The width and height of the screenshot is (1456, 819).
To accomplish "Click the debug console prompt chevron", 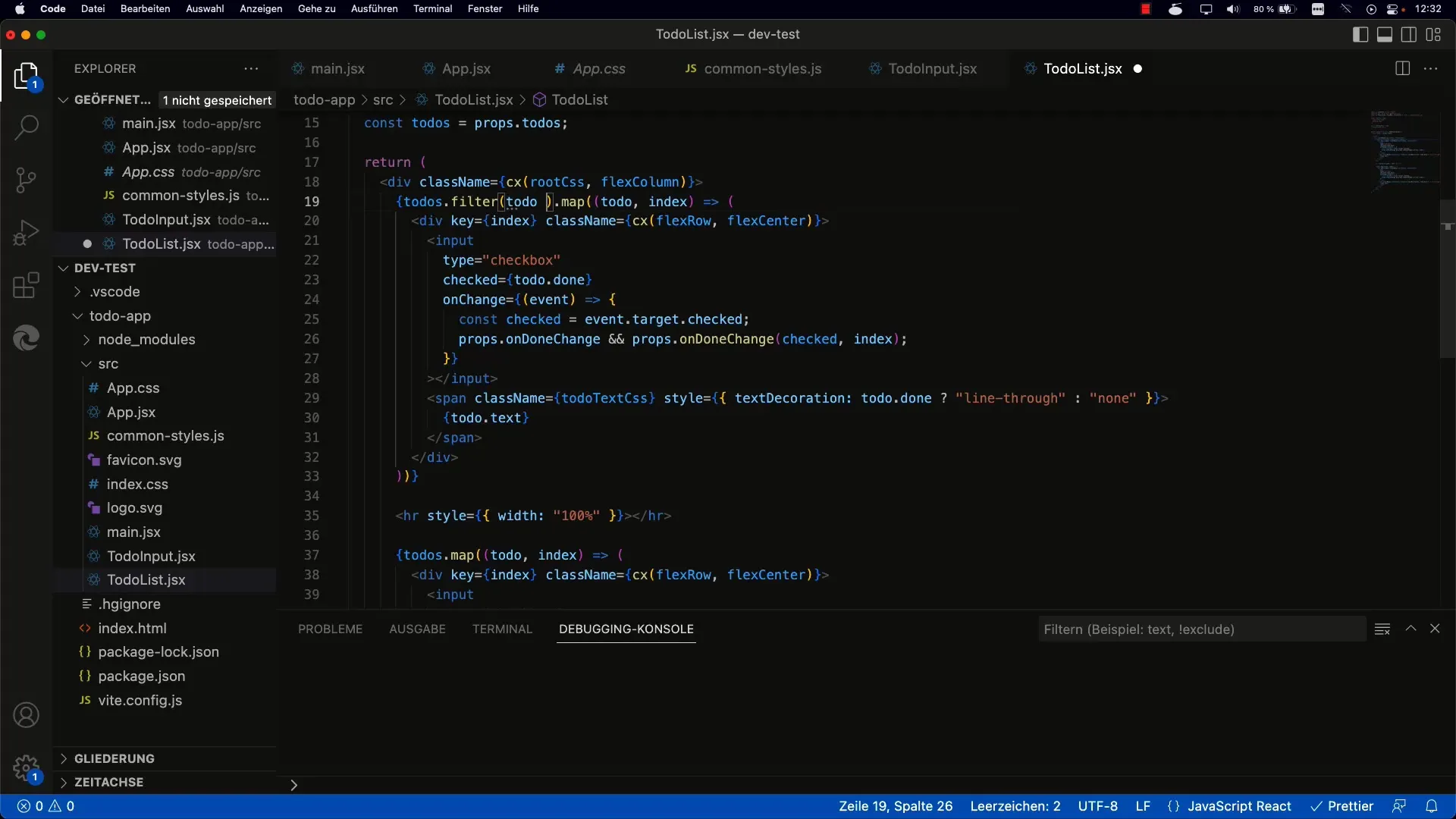I will (293, 785).
